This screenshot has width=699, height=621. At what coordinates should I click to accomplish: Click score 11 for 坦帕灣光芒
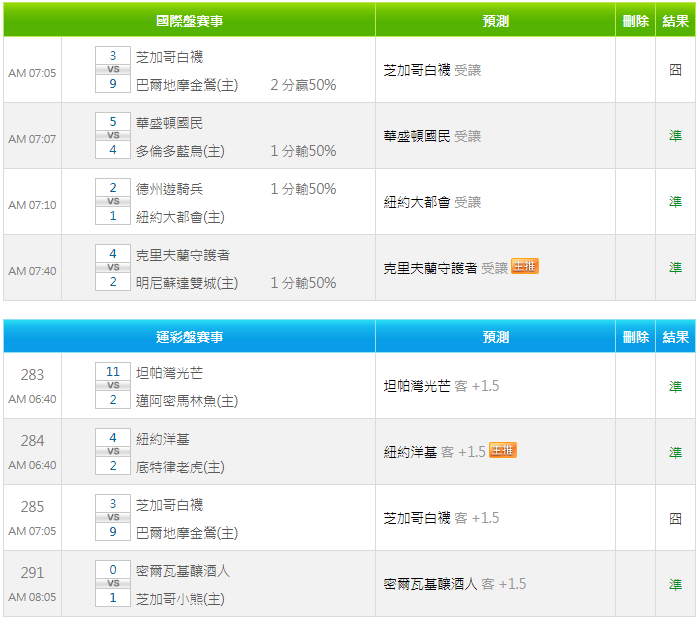113,371
